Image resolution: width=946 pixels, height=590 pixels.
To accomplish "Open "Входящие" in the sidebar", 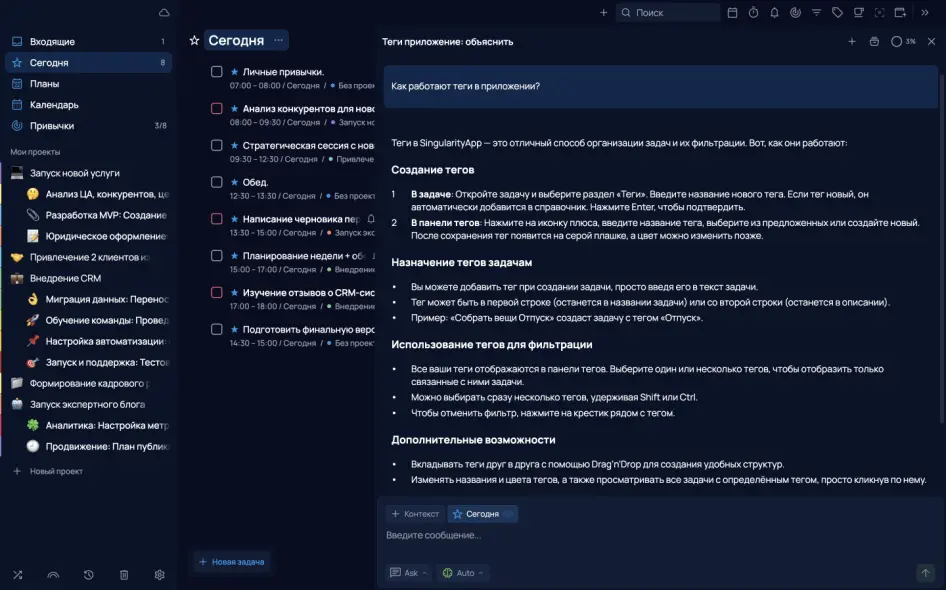I will click(x=52, y=42).
